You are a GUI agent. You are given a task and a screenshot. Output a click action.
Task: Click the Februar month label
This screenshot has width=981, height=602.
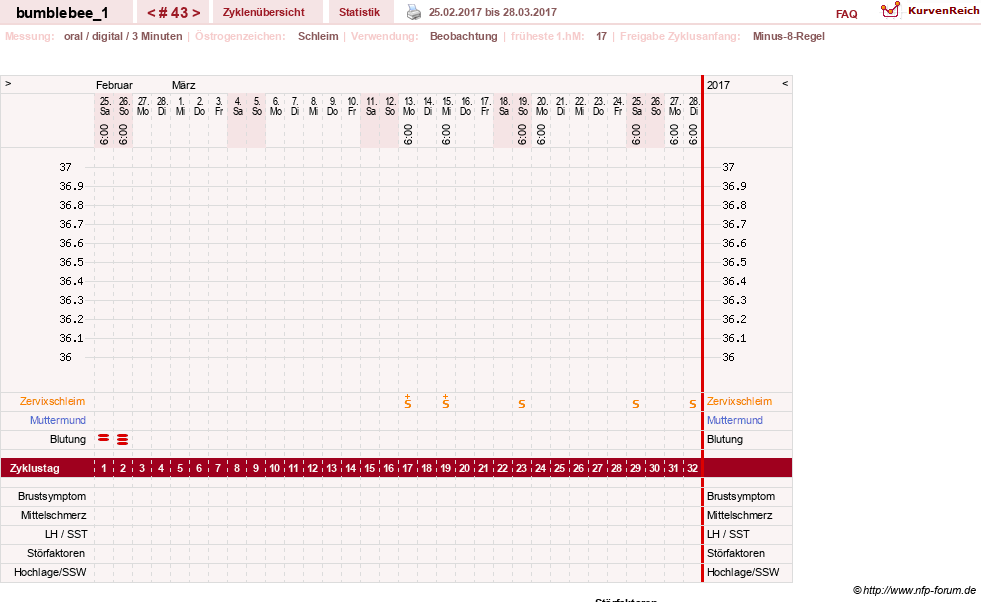click(x=114, y=85)
